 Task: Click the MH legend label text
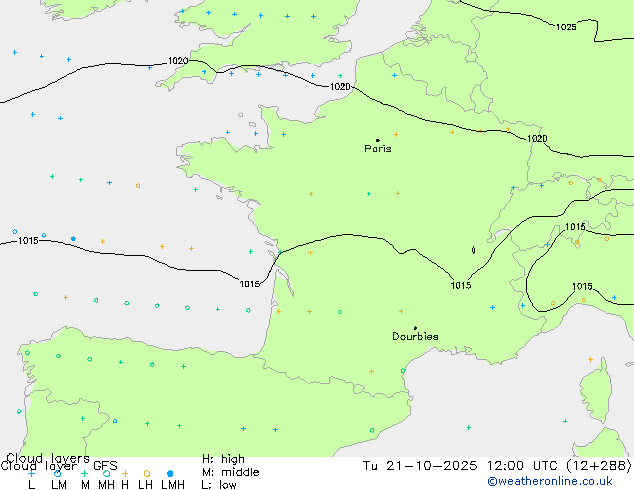[x=106, y=485]
